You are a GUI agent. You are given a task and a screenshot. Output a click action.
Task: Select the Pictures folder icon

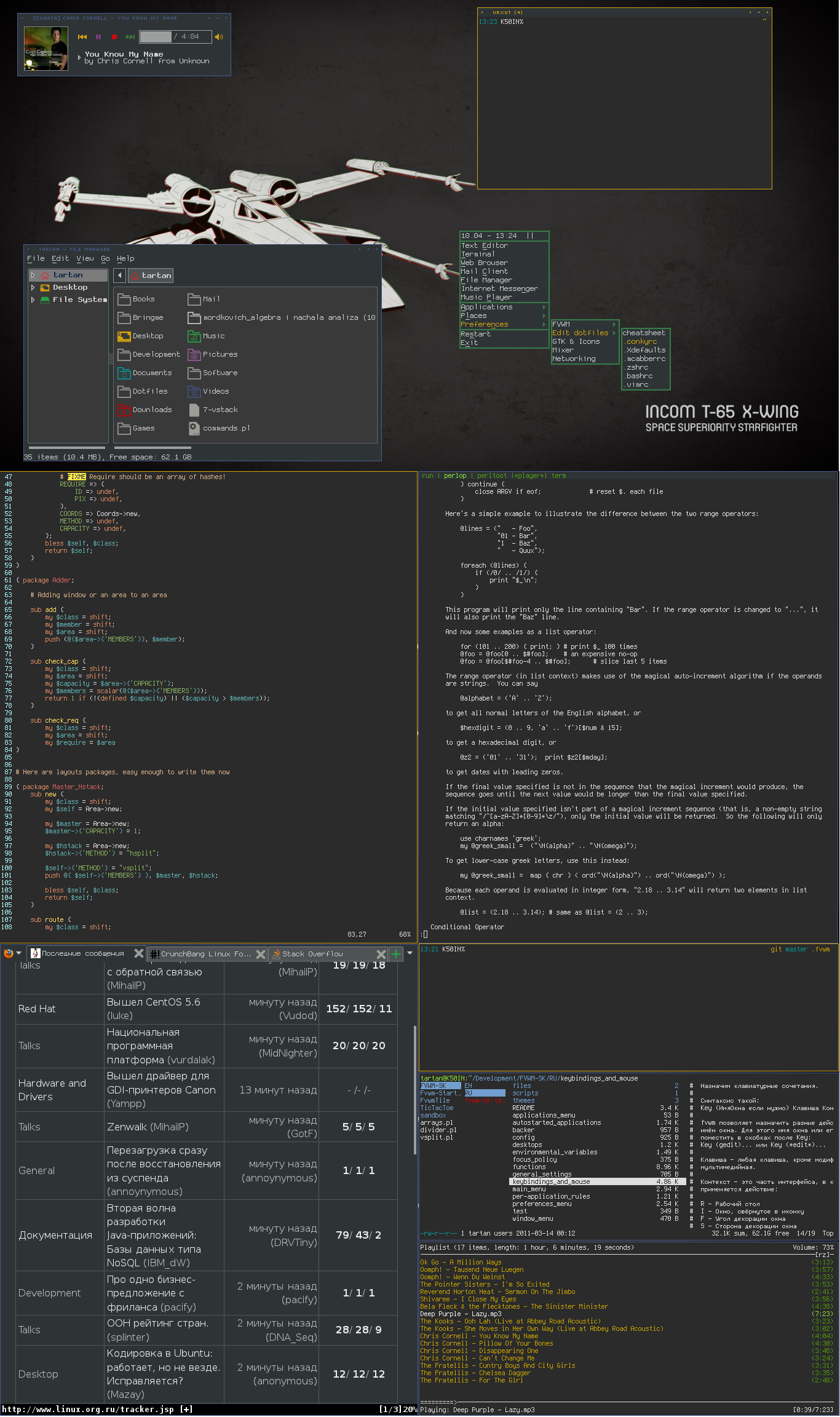pos(194,355)
